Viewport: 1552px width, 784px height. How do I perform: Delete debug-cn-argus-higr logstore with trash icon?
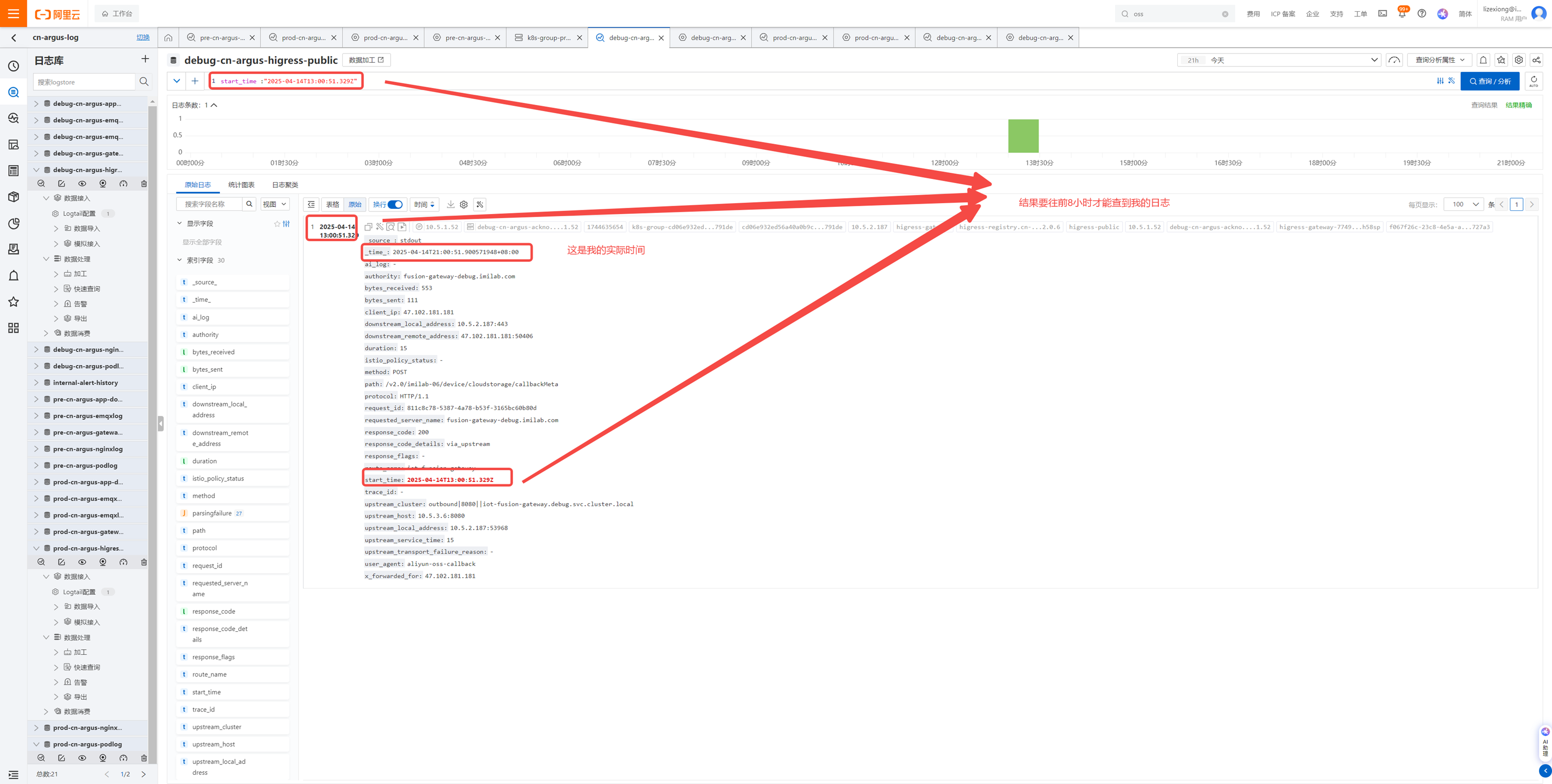[144, 184]
